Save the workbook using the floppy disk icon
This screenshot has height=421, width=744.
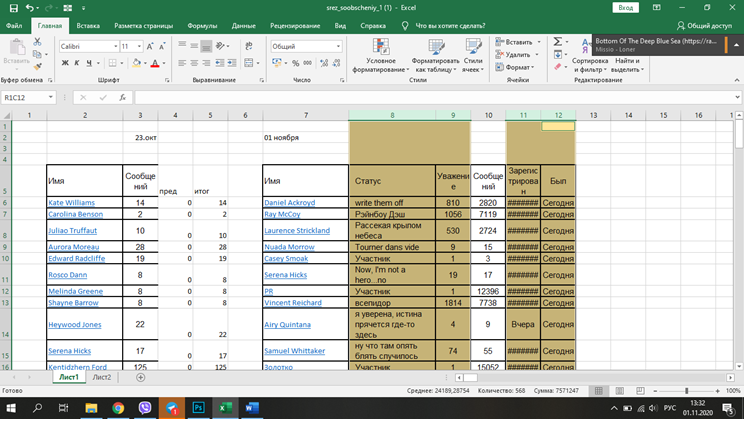(x=14, y=8)
